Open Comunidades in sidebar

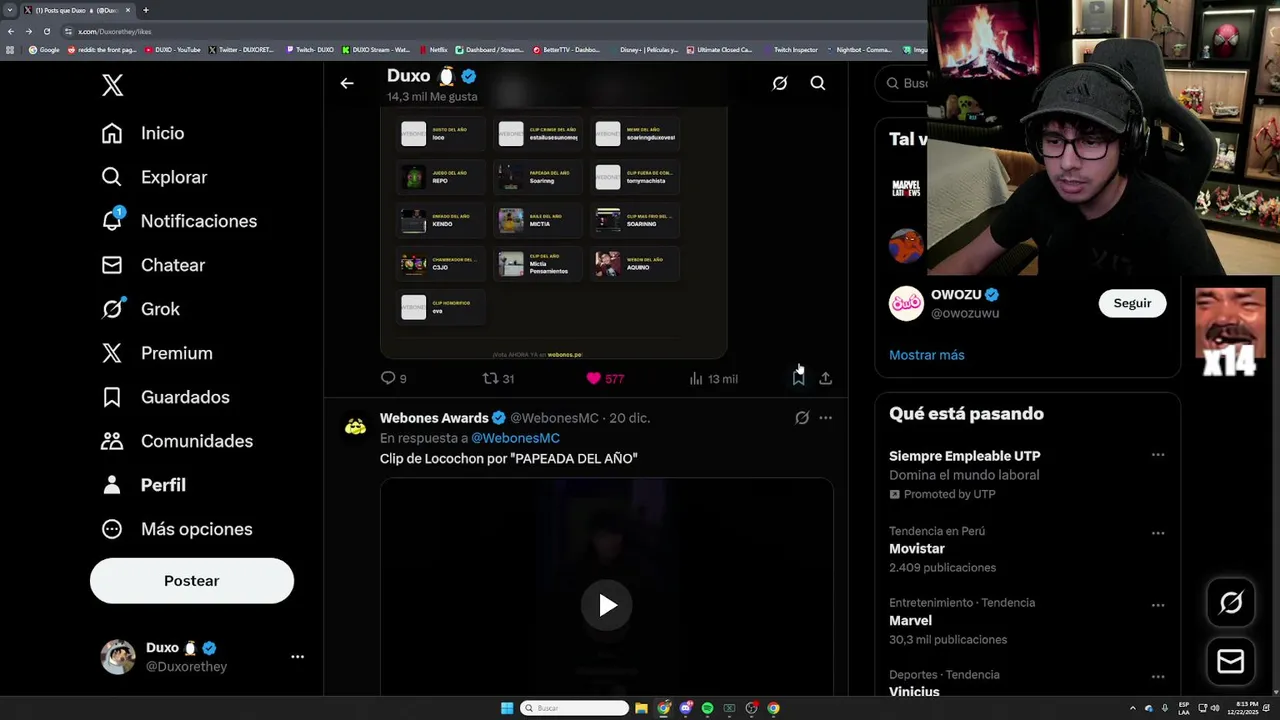point(177,441)
